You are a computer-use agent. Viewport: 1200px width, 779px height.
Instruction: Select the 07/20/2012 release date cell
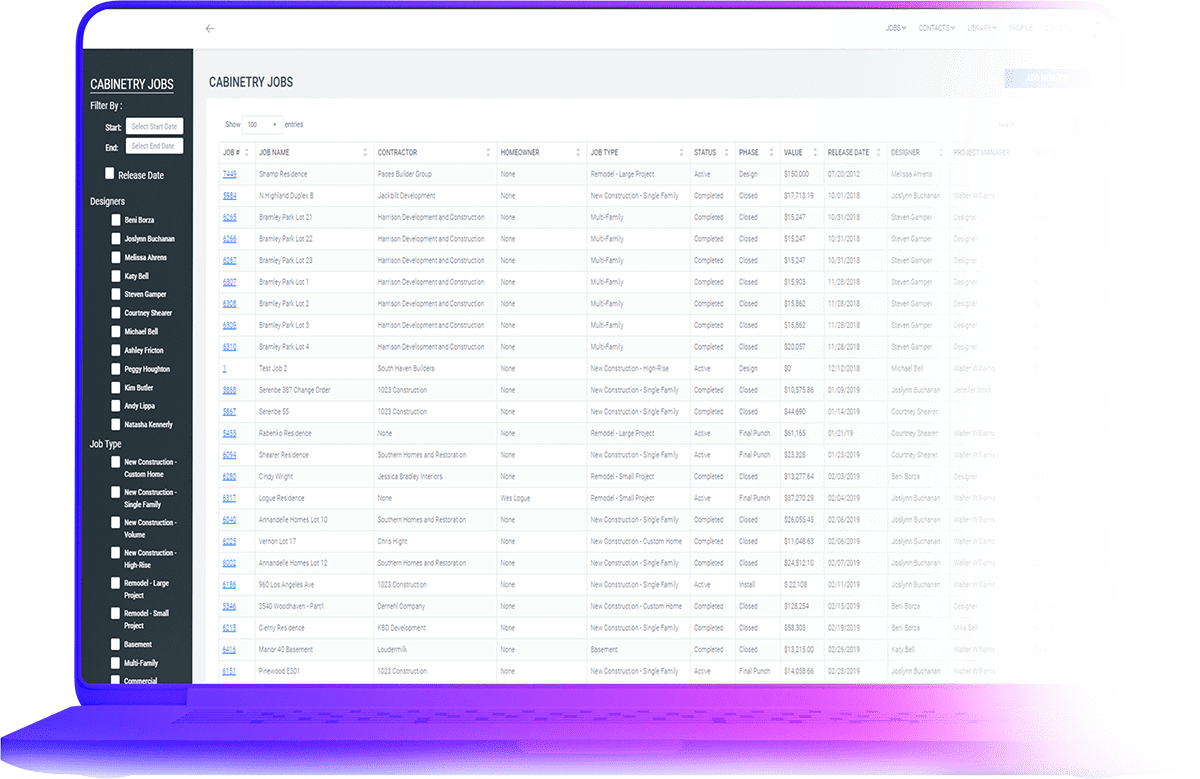pyautogui.click(x=855, y=174)
